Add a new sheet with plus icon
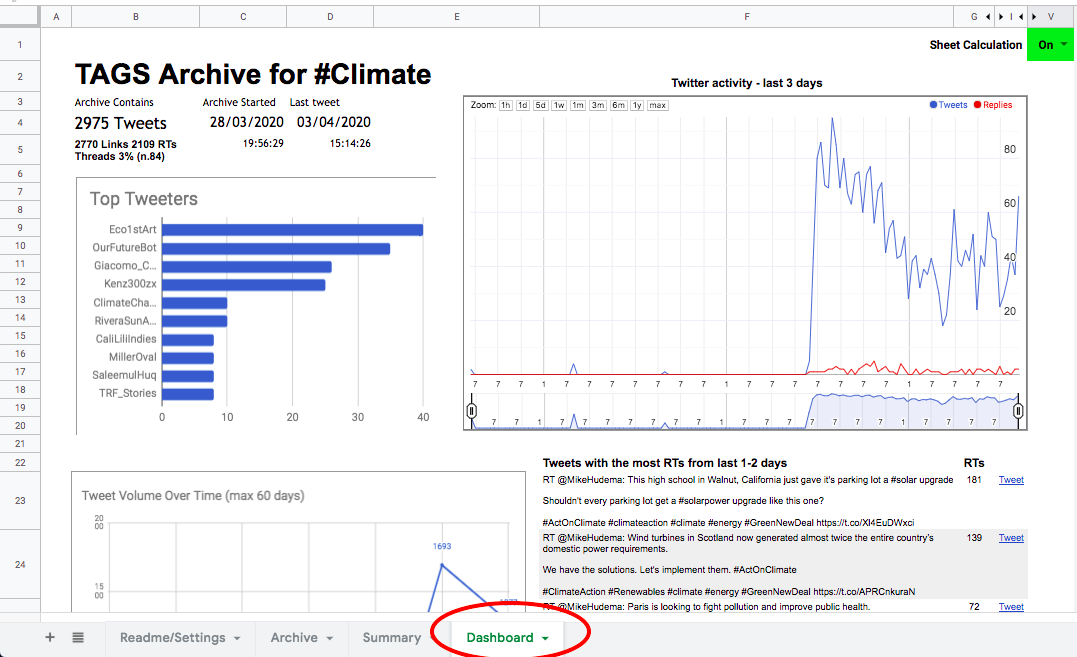Image resolution: width=1077 pixels, height=657 pixels. [x=49, y=637]
